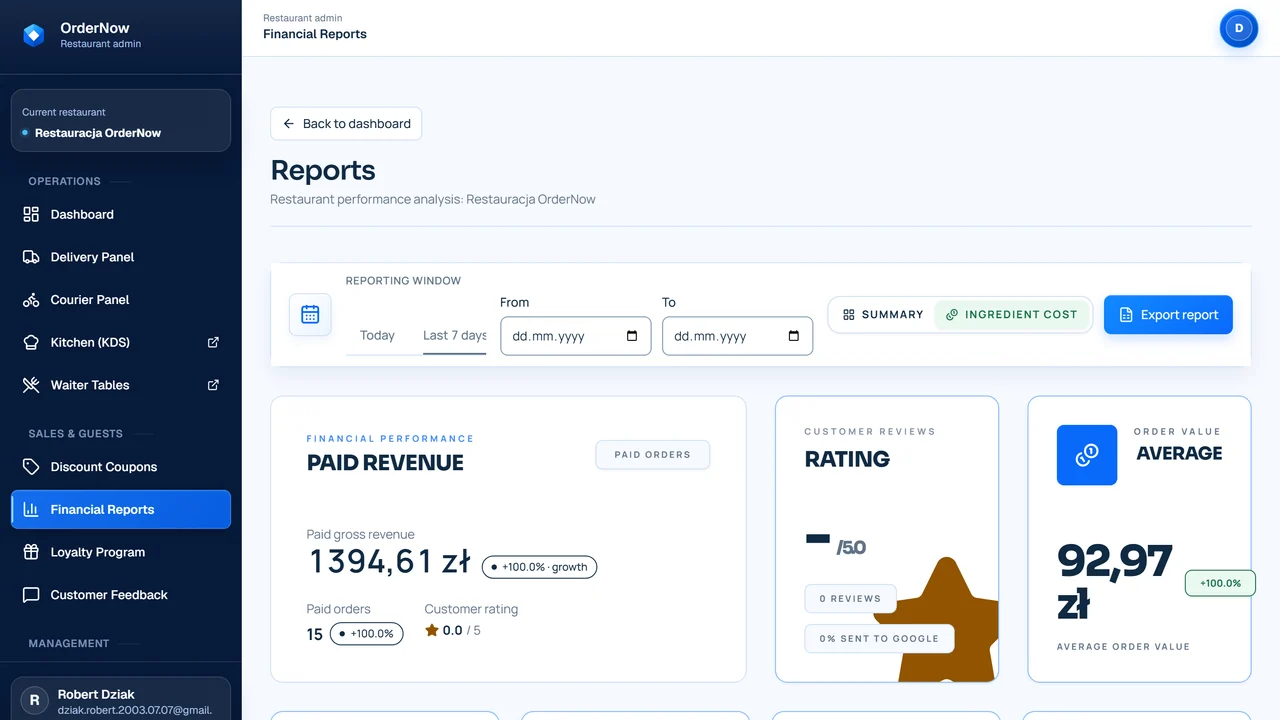Click the 0 Reviews chip
This screenshot has height=720, width=1280.
point(851,599)
